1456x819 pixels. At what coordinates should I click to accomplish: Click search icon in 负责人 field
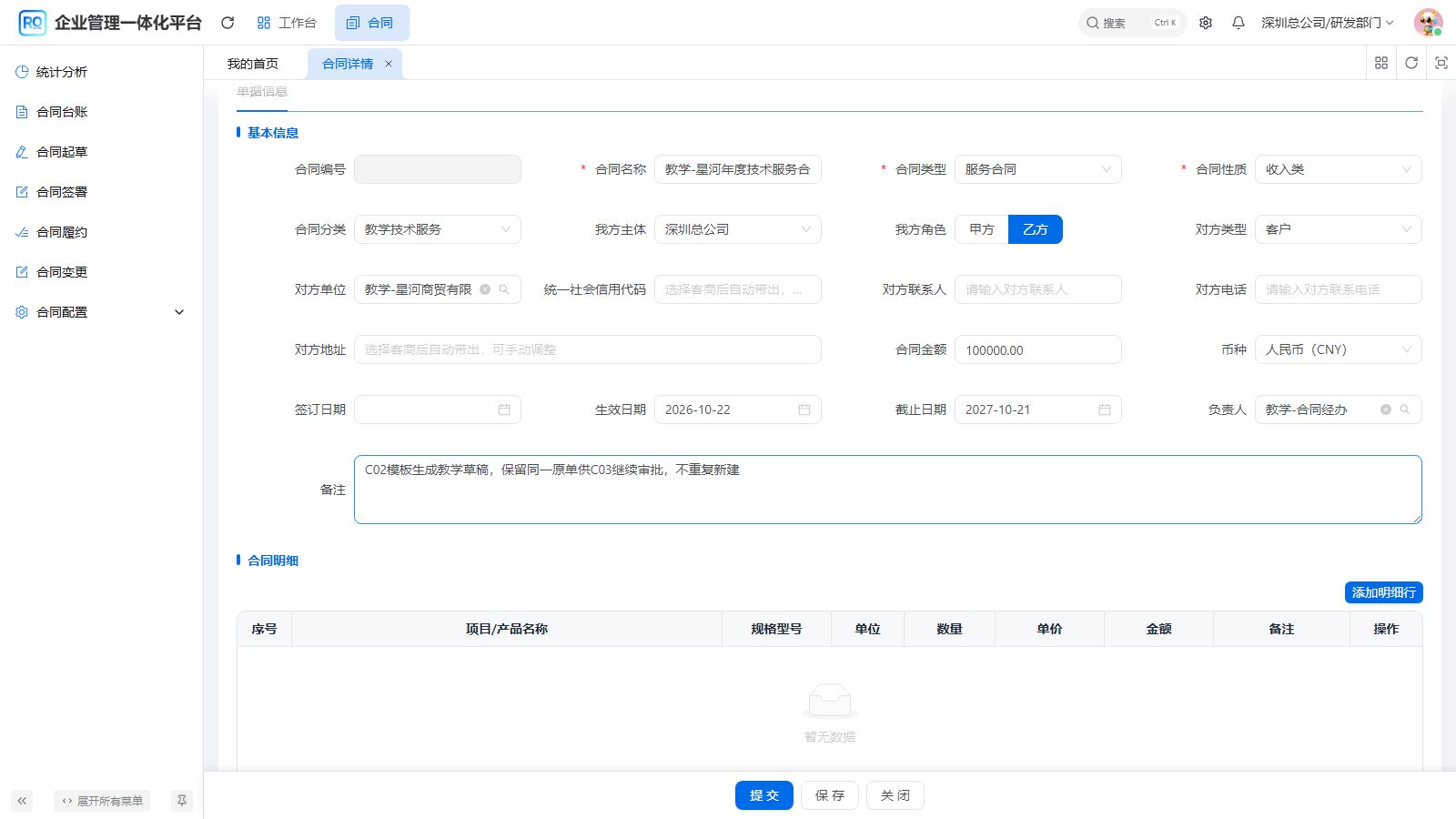[x=1405, y=409]
